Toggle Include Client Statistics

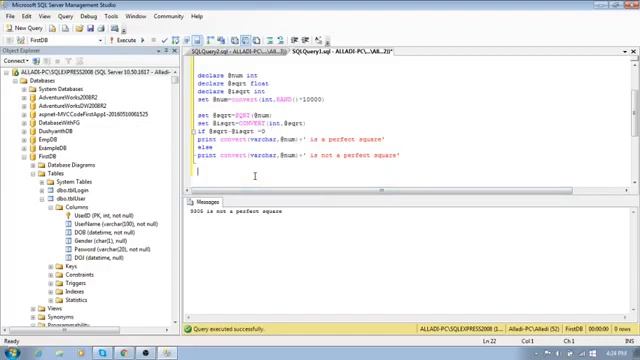(221, 40)
